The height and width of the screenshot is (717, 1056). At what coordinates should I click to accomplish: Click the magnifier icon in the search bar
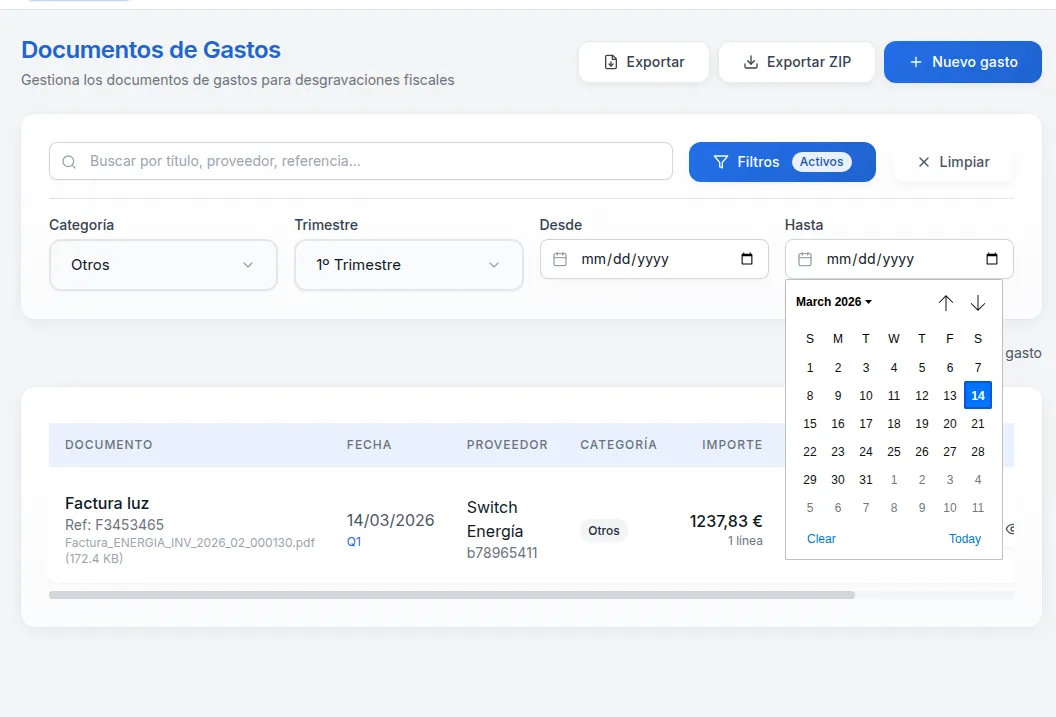(x=68, y=161)
